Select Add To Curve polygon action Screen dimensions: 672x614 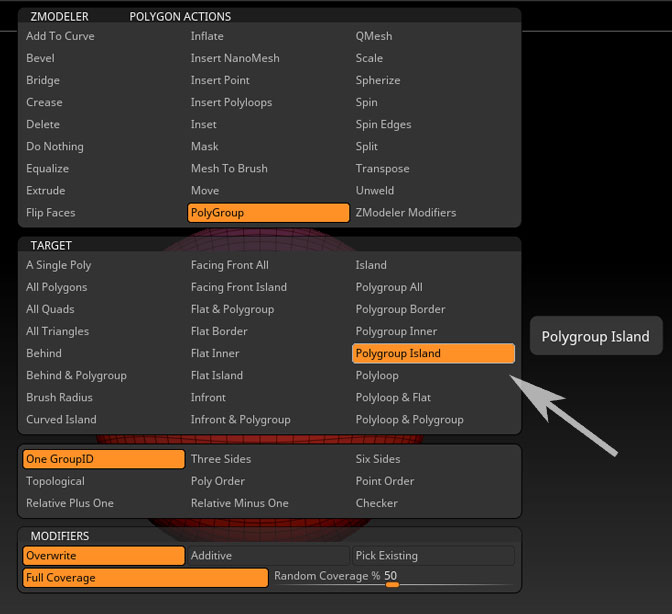pos(60,36)
